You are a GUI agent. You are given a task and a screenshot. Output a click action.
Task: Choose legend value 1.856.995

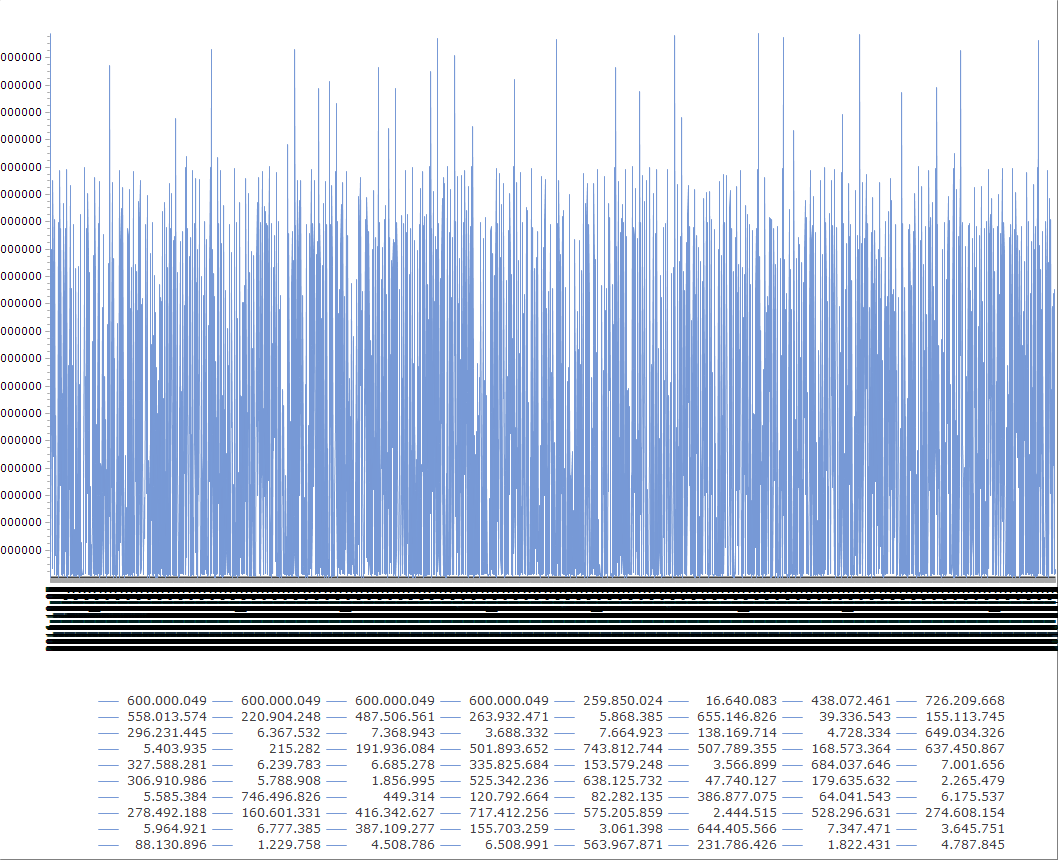[x=403, y=780]
